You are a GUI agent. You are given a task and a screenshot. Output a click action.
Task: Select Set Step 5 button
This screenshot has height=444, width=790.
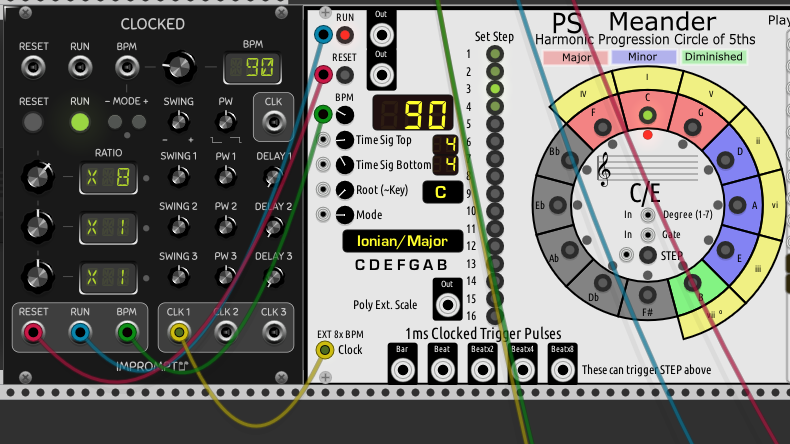point(495,124)
